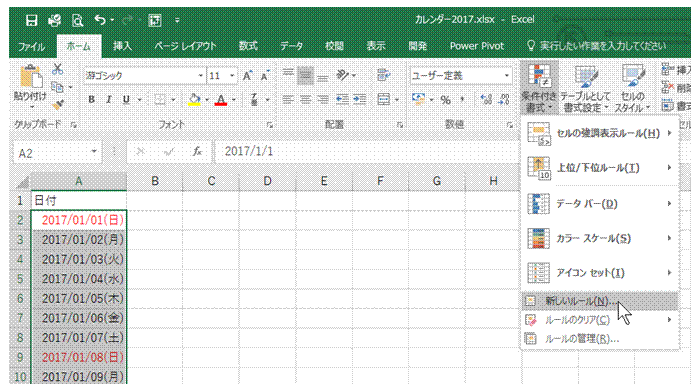Click the insert function fx icon
Screen dimensions: 698x389
click(197, 152)
